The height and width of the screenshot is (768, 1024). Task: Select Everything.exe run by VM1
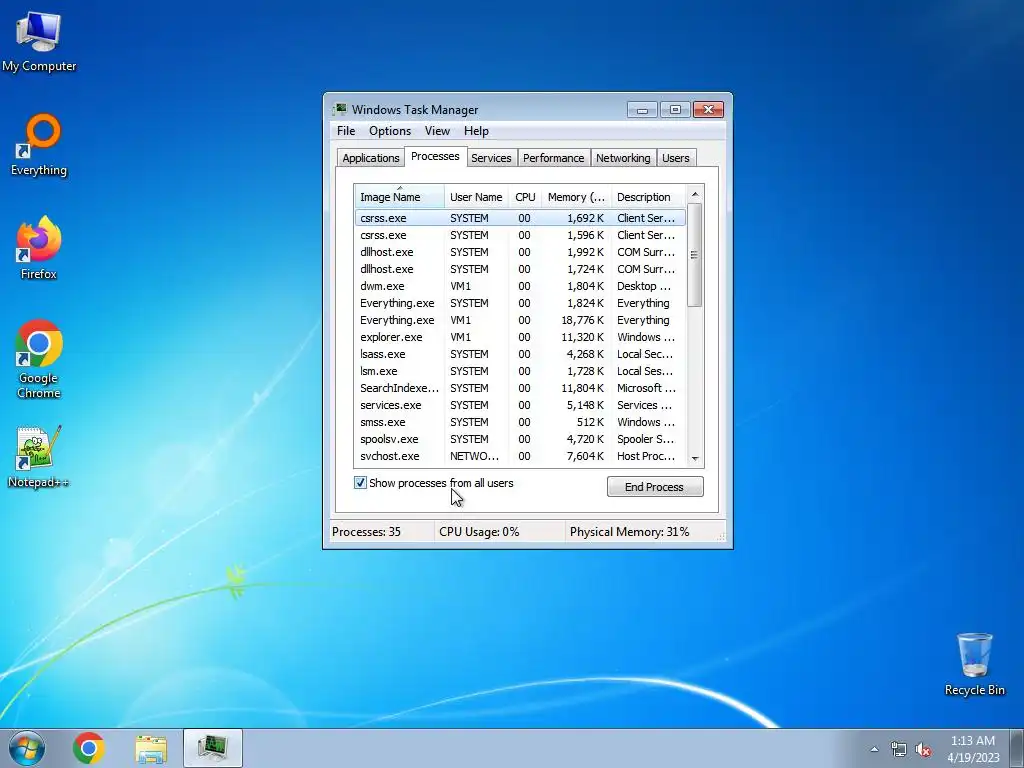520,320
